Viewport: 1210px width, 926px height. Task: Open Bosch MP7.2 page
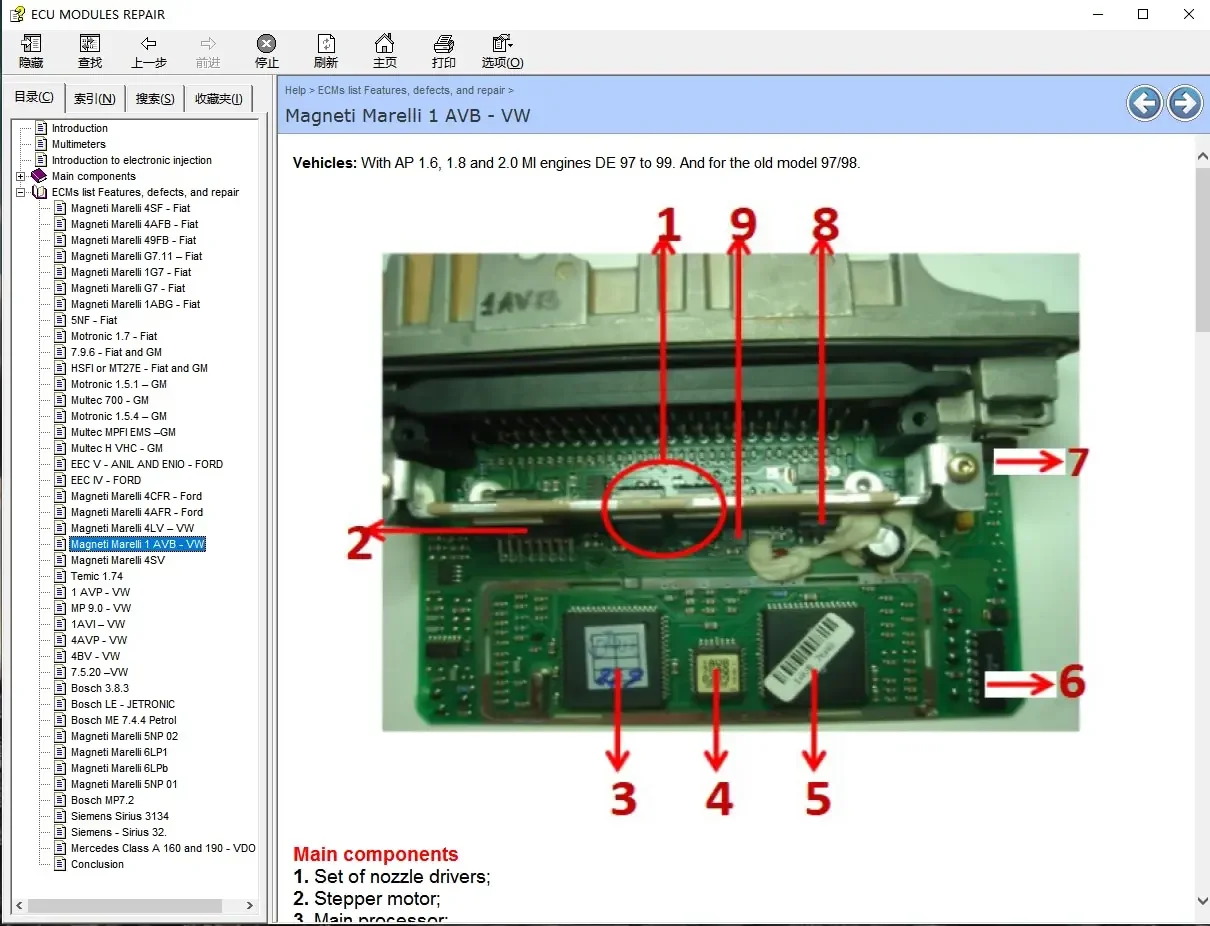102,800
